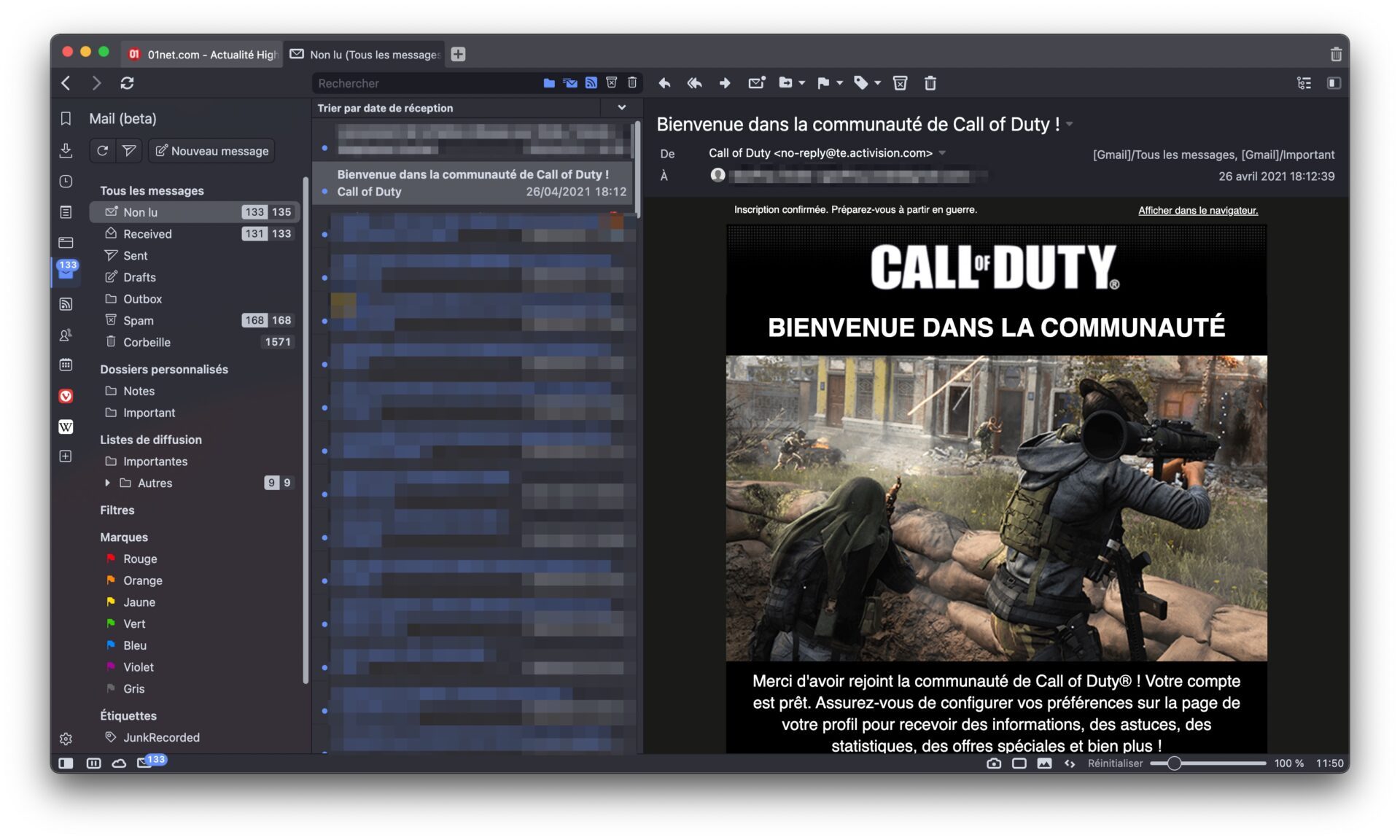Open the Downloads panel in the sidebar
The height and width of the screenshot is (840, 1400).
coord(66,150)
